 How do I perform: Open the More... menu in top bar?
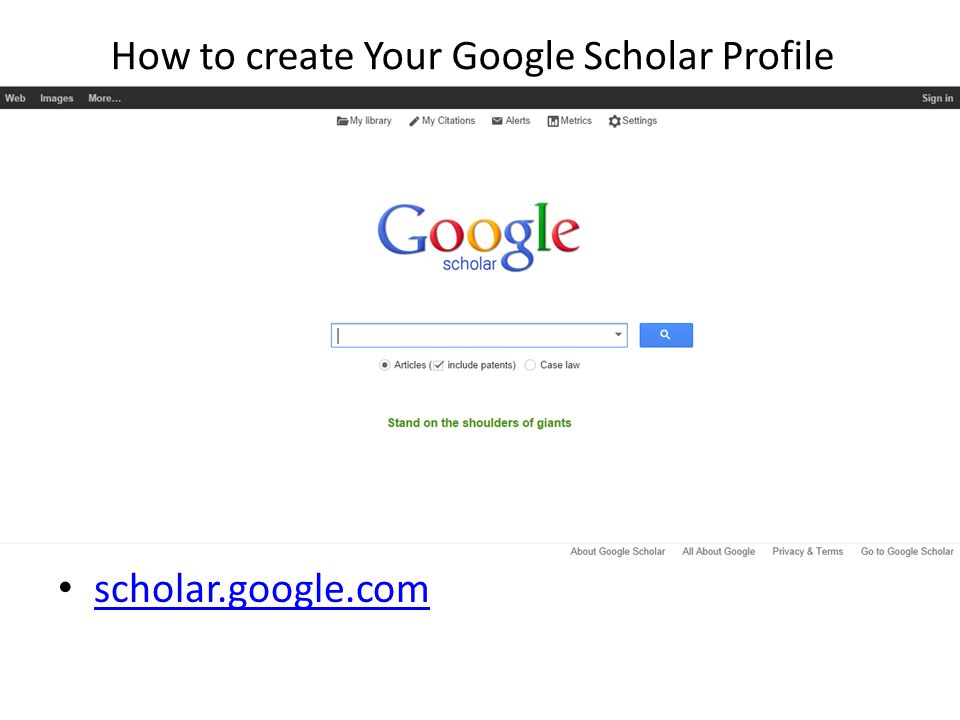(x=105, y=98)
